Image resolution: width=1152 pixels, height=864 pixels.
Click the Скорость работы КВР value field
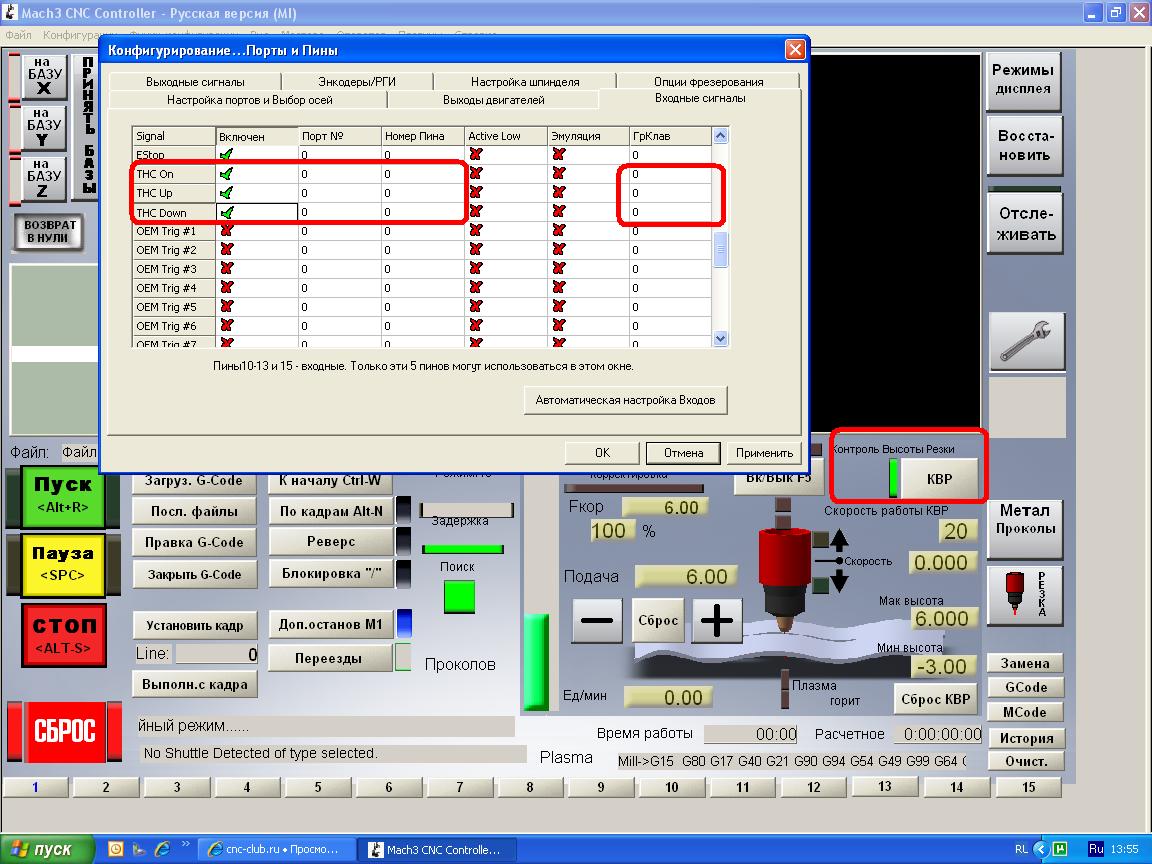[x=957, y=531]
